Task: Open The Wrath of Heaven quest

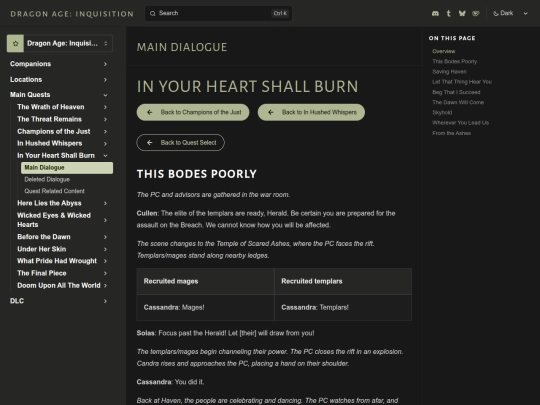Action: pyautogui.click(x=51, y=107)
